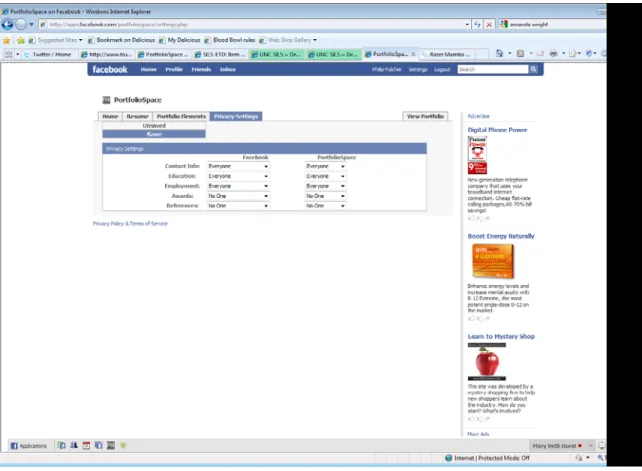Click the Refresh icon beside the address bar
Image resolution: width=642 pixels, height=471 pixels.
coord(477,25)
